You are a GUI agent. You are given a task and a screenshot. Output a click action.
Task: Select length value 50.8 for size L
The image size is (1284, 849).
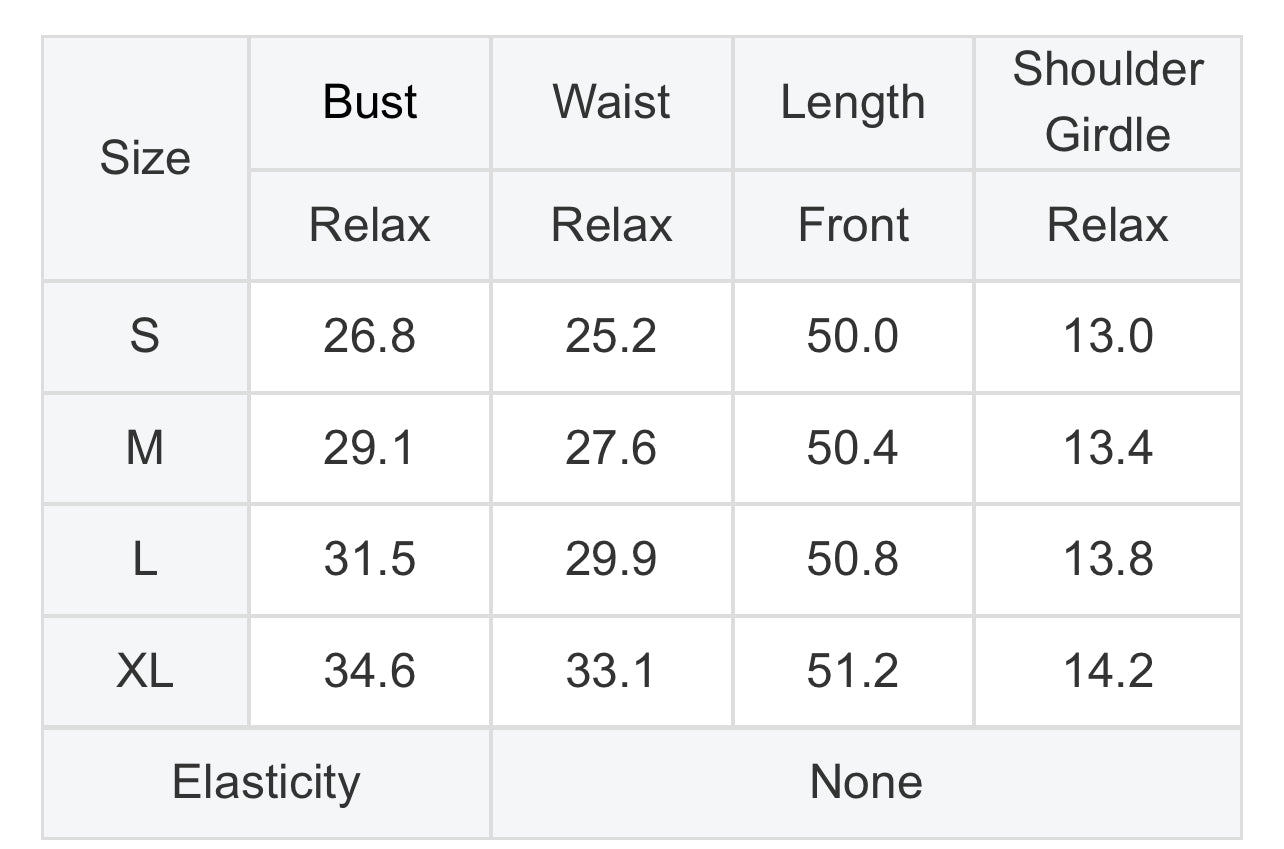click(853, 559)
